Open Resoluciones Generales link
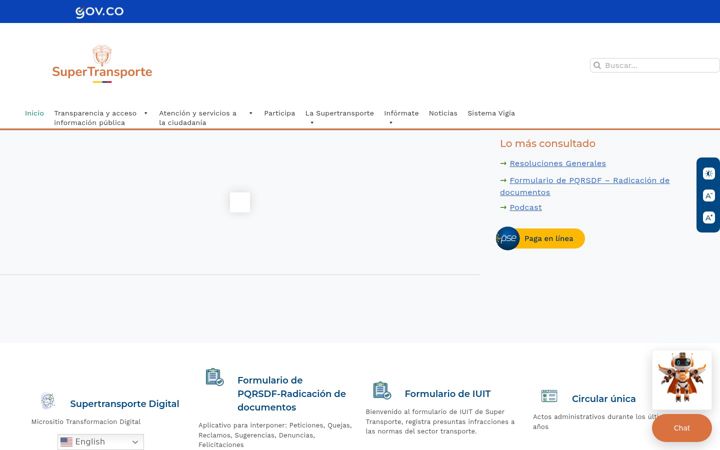 tap(557, 163)
